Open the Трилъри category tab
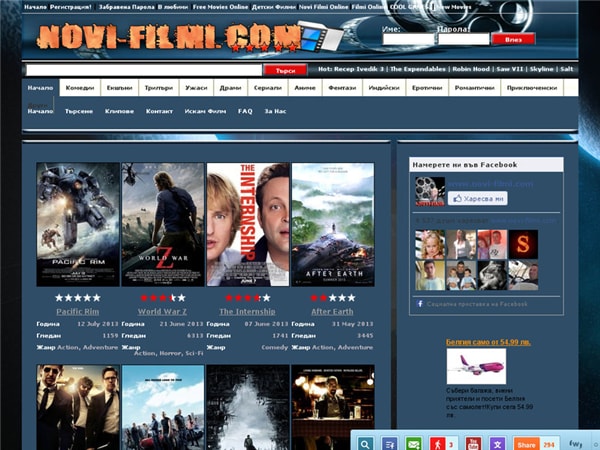The image size is (600, 450). (159, 88)
